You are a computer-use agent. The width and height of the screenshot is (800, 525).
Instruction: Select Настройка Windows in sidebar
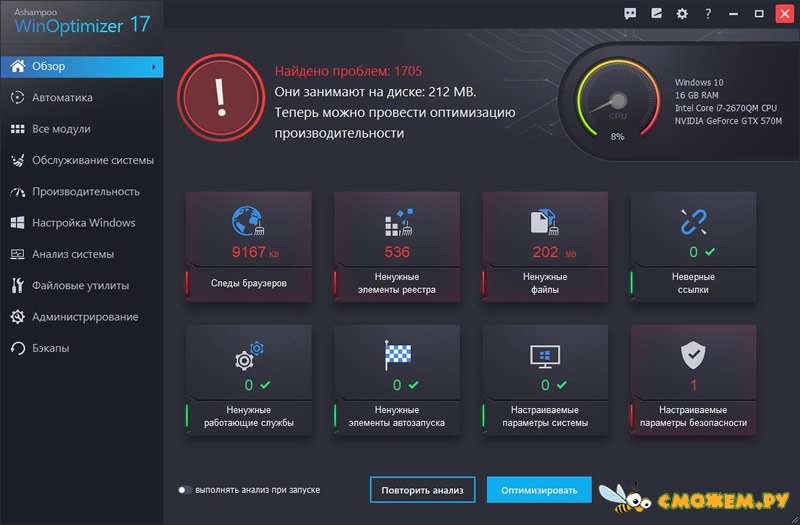pyautogui.click(x=82, y=223)
